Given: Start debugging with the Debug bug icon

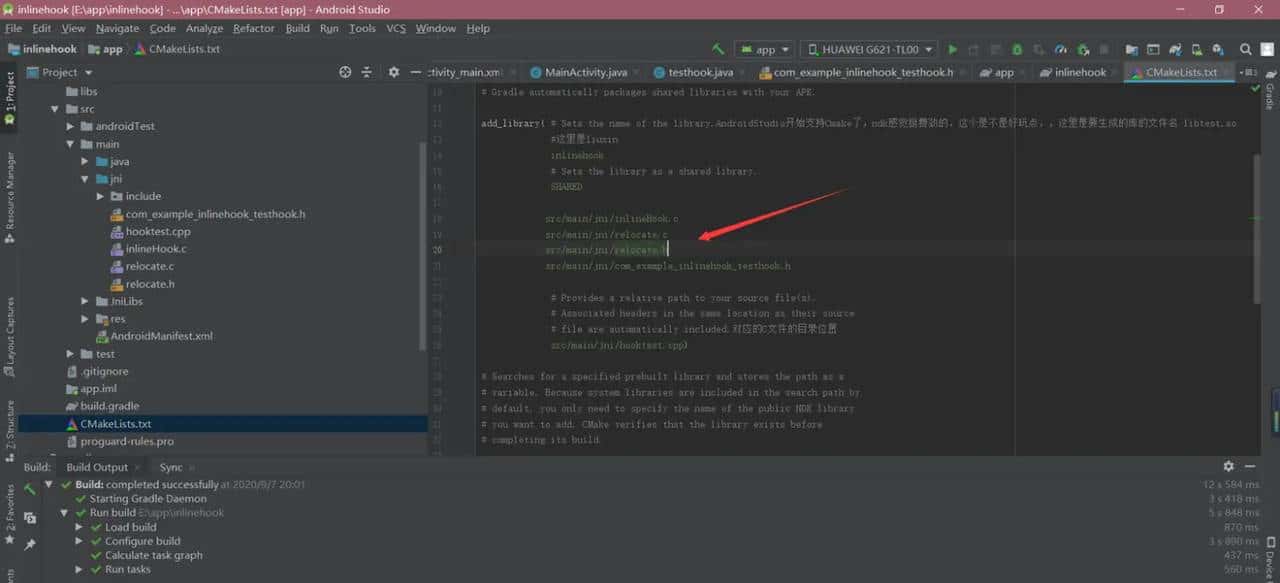Looking at the screenshot, I should [1017, 49].
